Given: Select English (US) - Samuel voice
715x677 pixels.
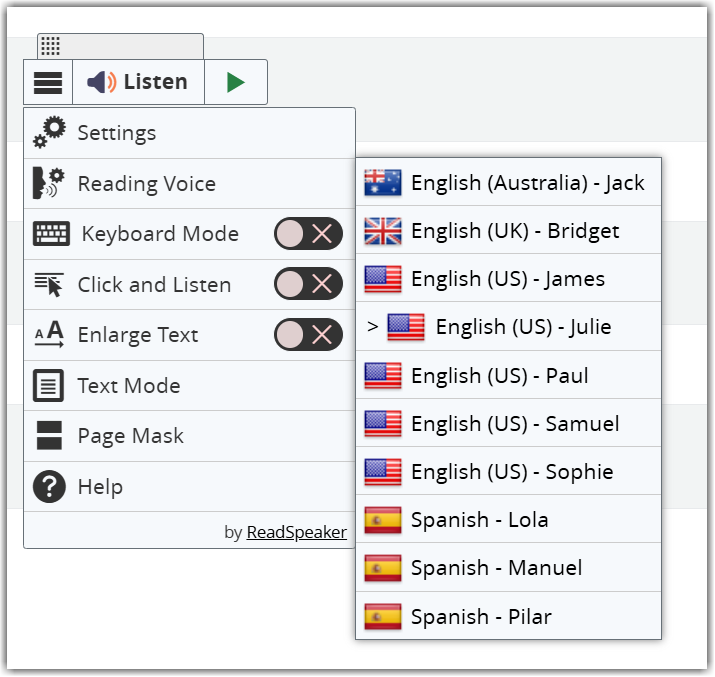Looking at the screenshot, I should point(508,424).
